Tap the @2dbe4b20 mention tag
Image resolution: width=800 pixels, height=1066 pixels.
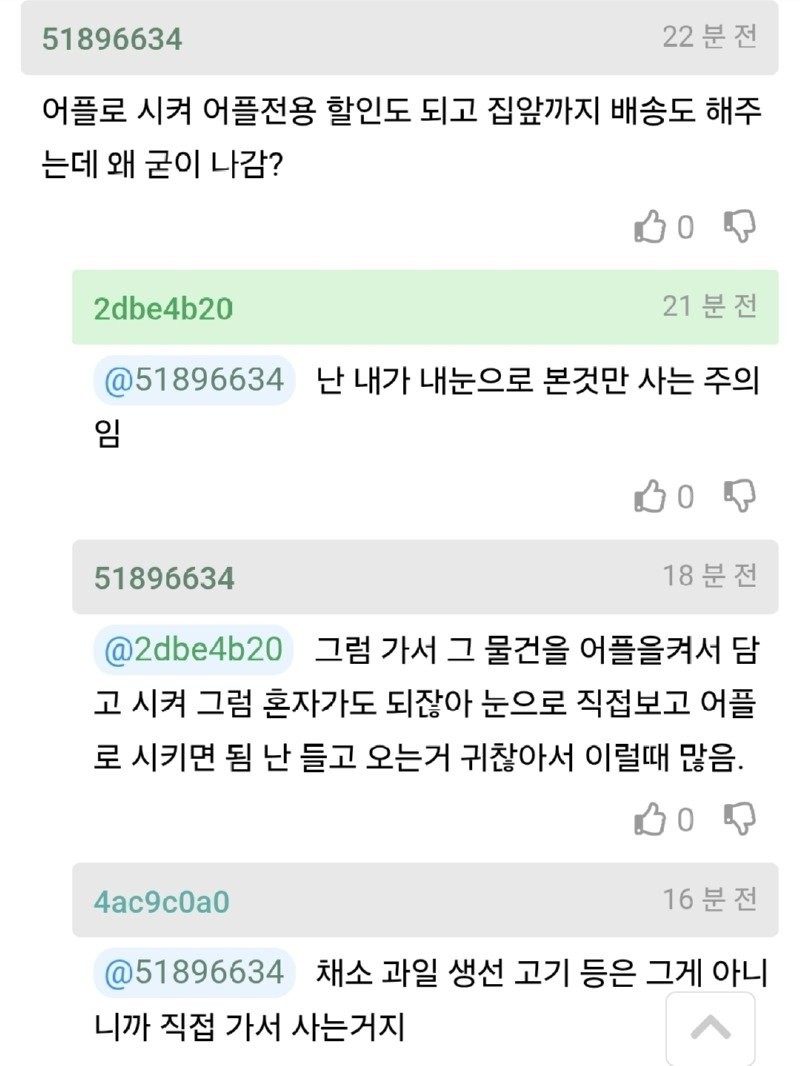pyautogui.click(x=194, y=649)
